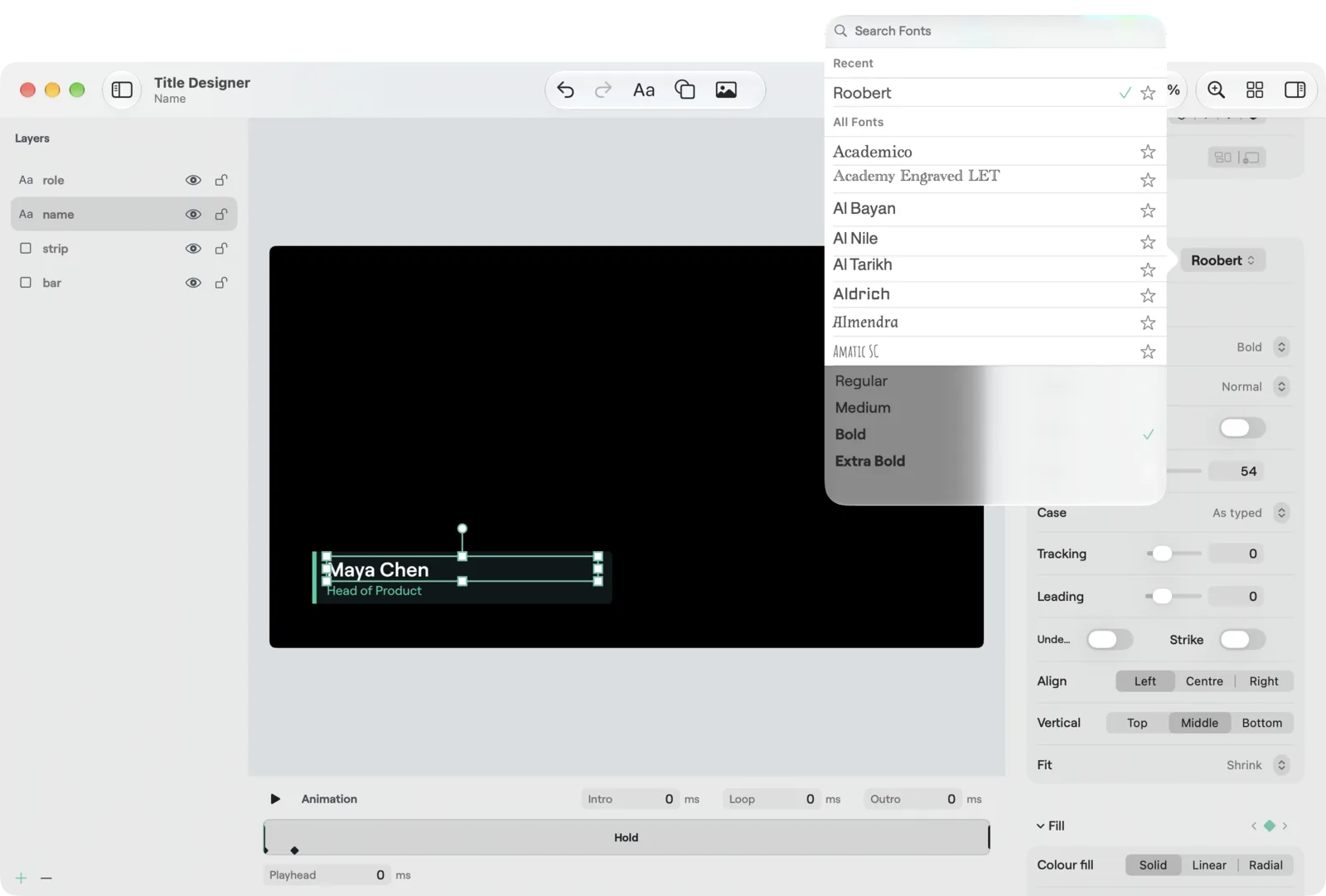
Task: Collapse the Fill section
Action: point(1041,826)
